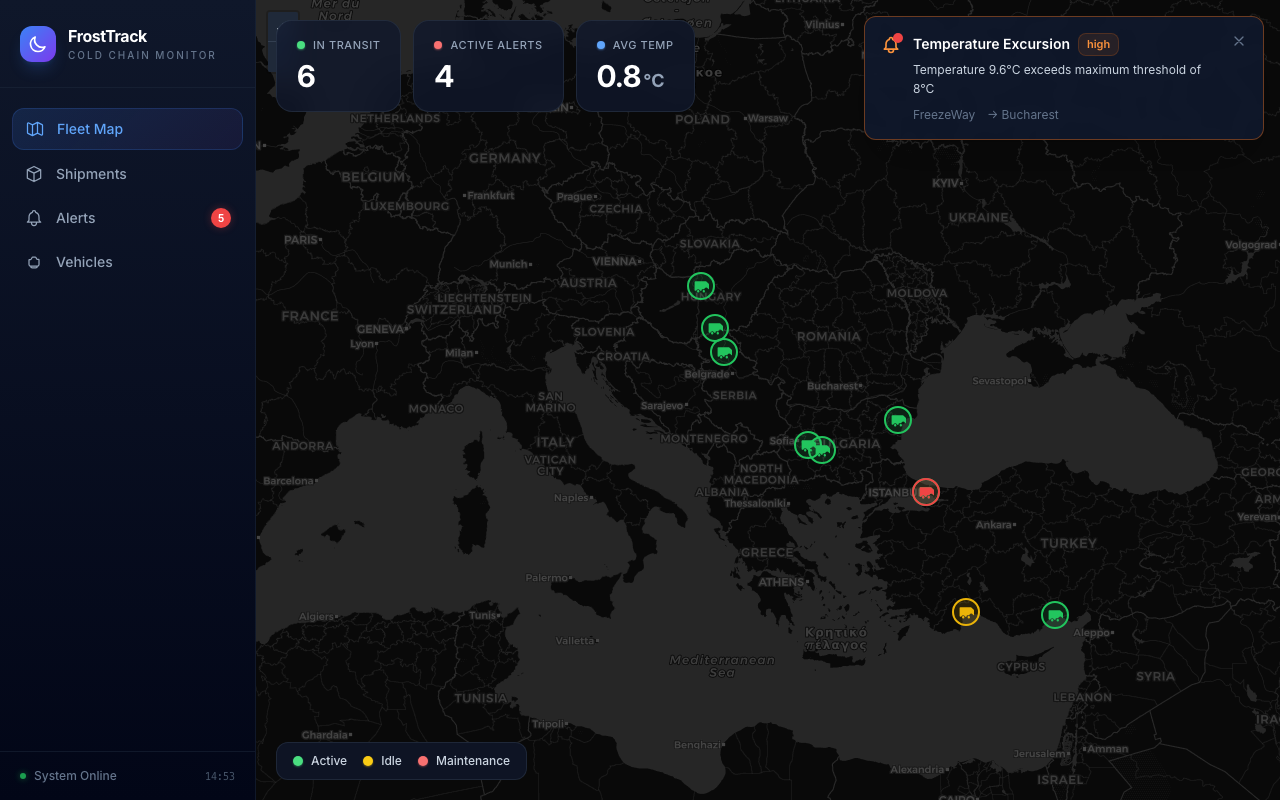Image resolution: width=1280 pixels, height=800 pixels.
Task: Open the Alerts page
Action: pos(127,218)
